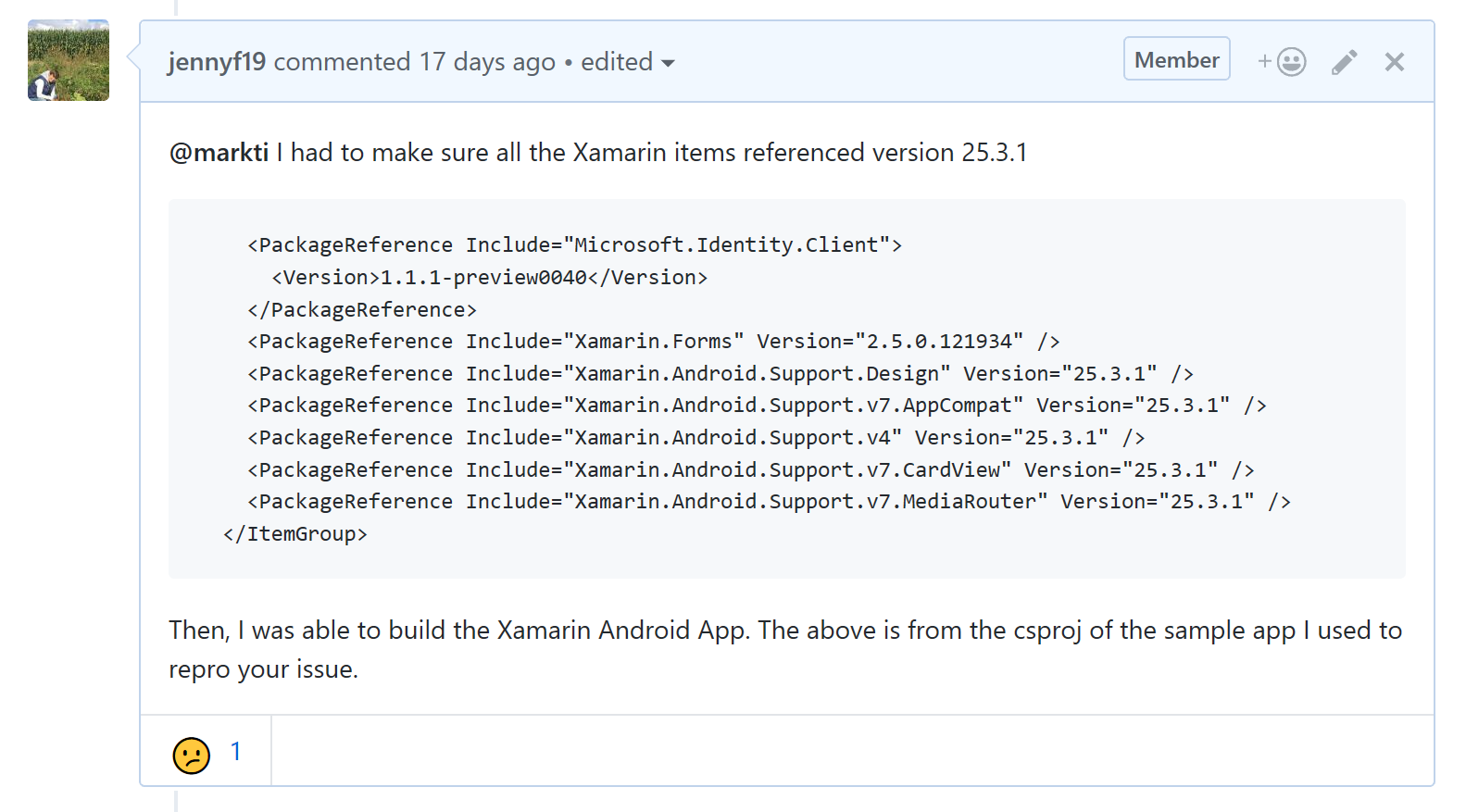Click the 1.1.1-preview0040 Version line
The height and width of the screenshot is (812, 1466).
click(489, 277)
